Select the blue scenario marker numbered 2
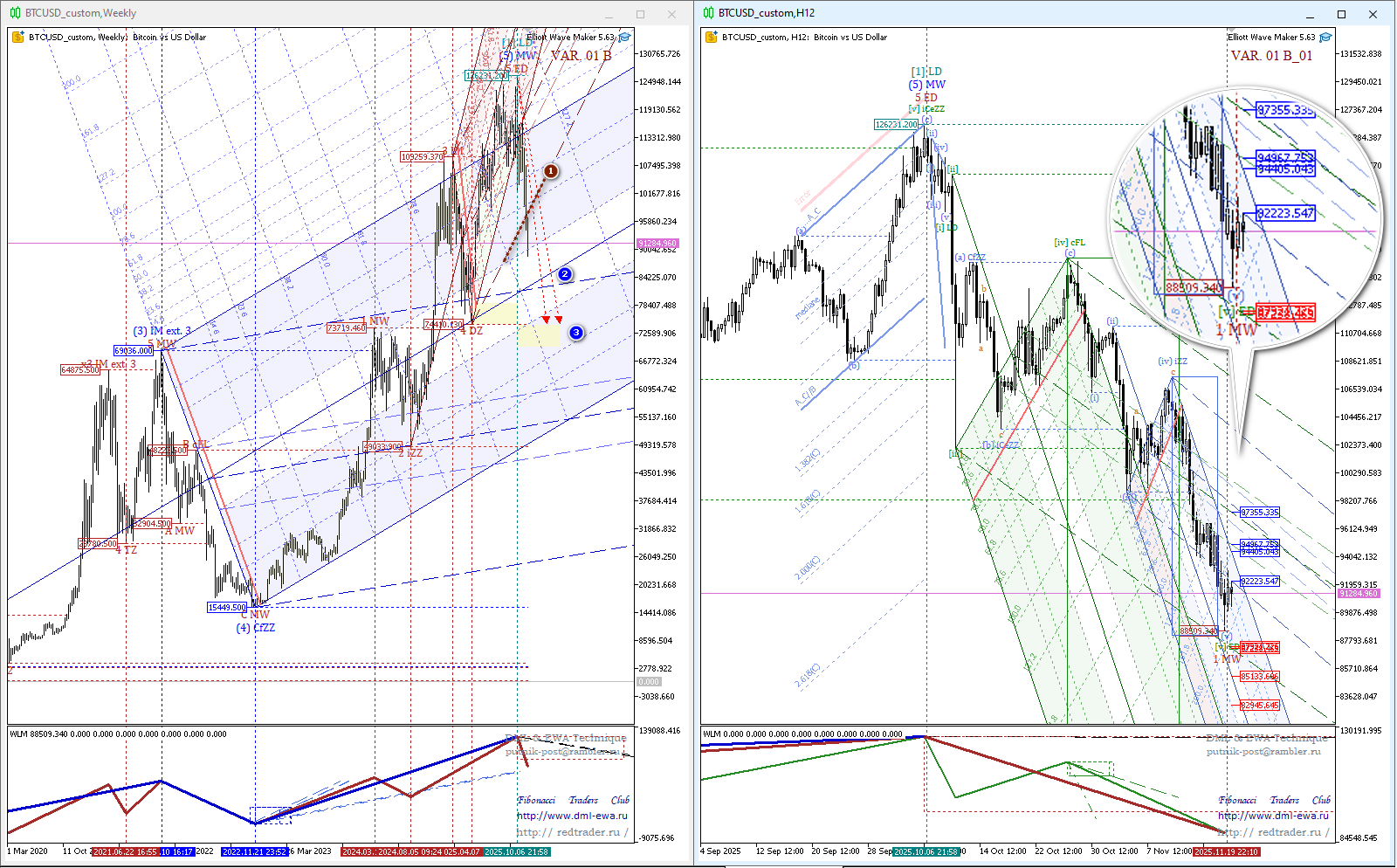Image resolution: width=1397 pixels, height=868 pixels. pyautogui.click(x=565, y=274)
